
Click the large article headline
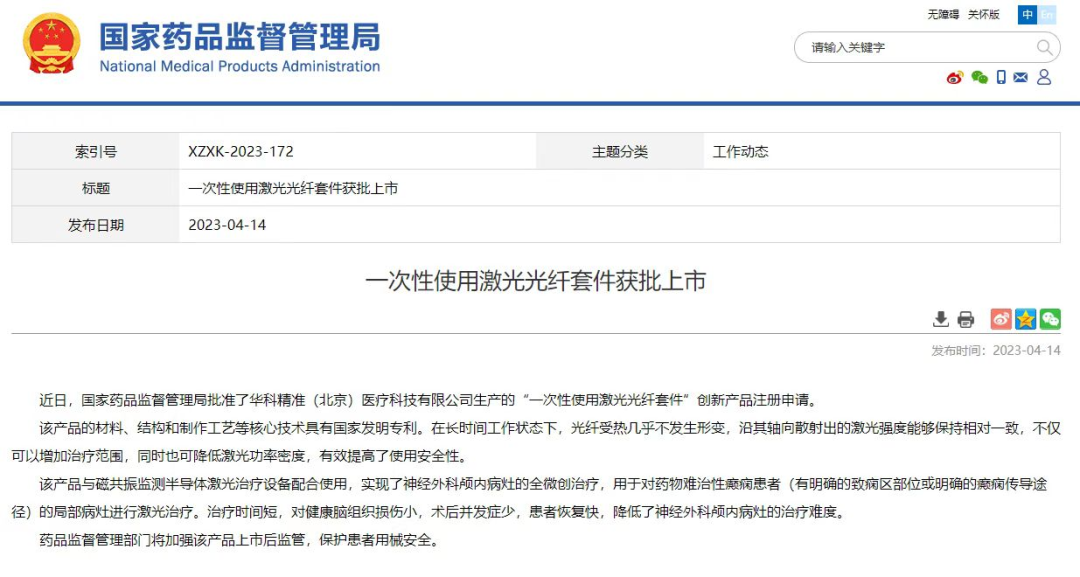tap(536, 281)
